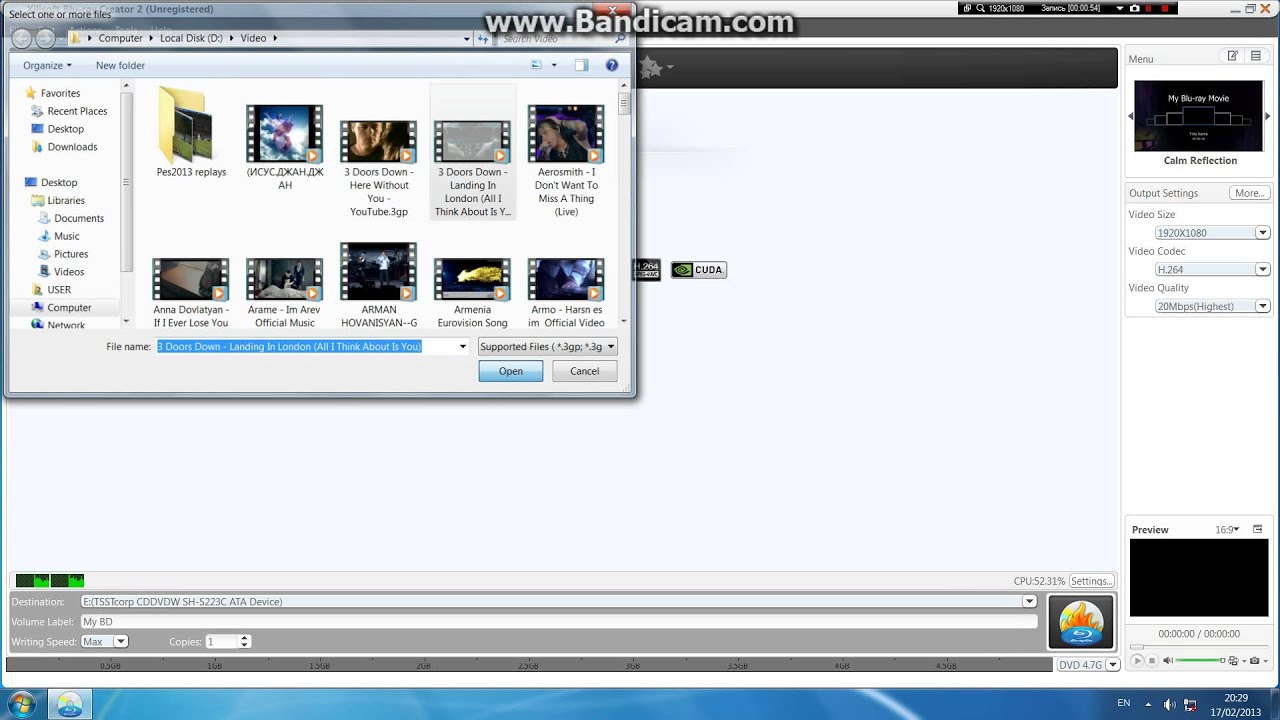This screenshot has width=1280, height=720.
Task: Click the Search Video box
Action: click(557, 39)
